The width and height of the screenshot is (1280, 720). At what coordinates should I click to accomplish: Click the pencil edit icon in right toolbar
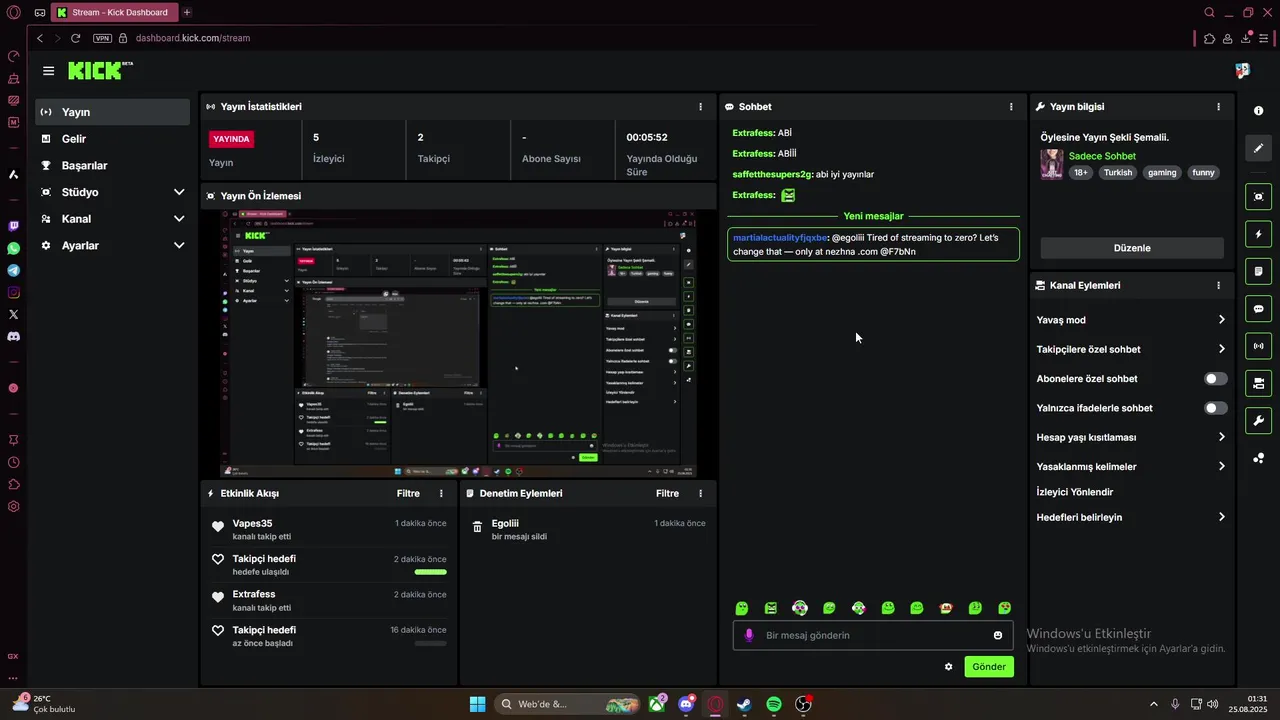(x=1259, y=148)
